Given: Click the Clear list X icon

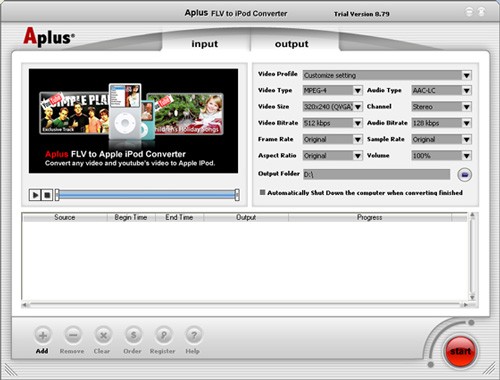Looking at the screenshot, I should [103, 335].
